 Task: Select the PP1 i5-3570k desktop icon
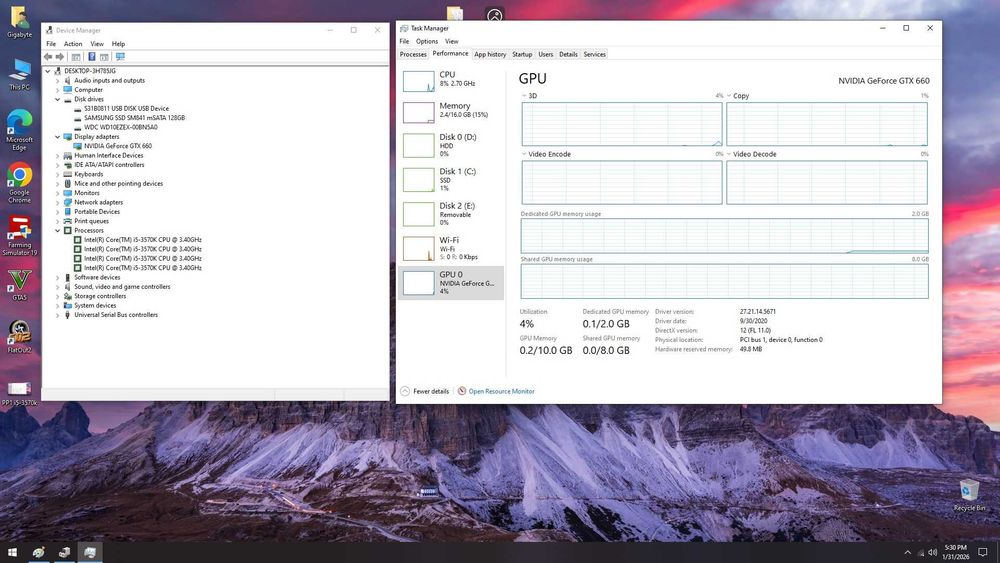point(19,393)
